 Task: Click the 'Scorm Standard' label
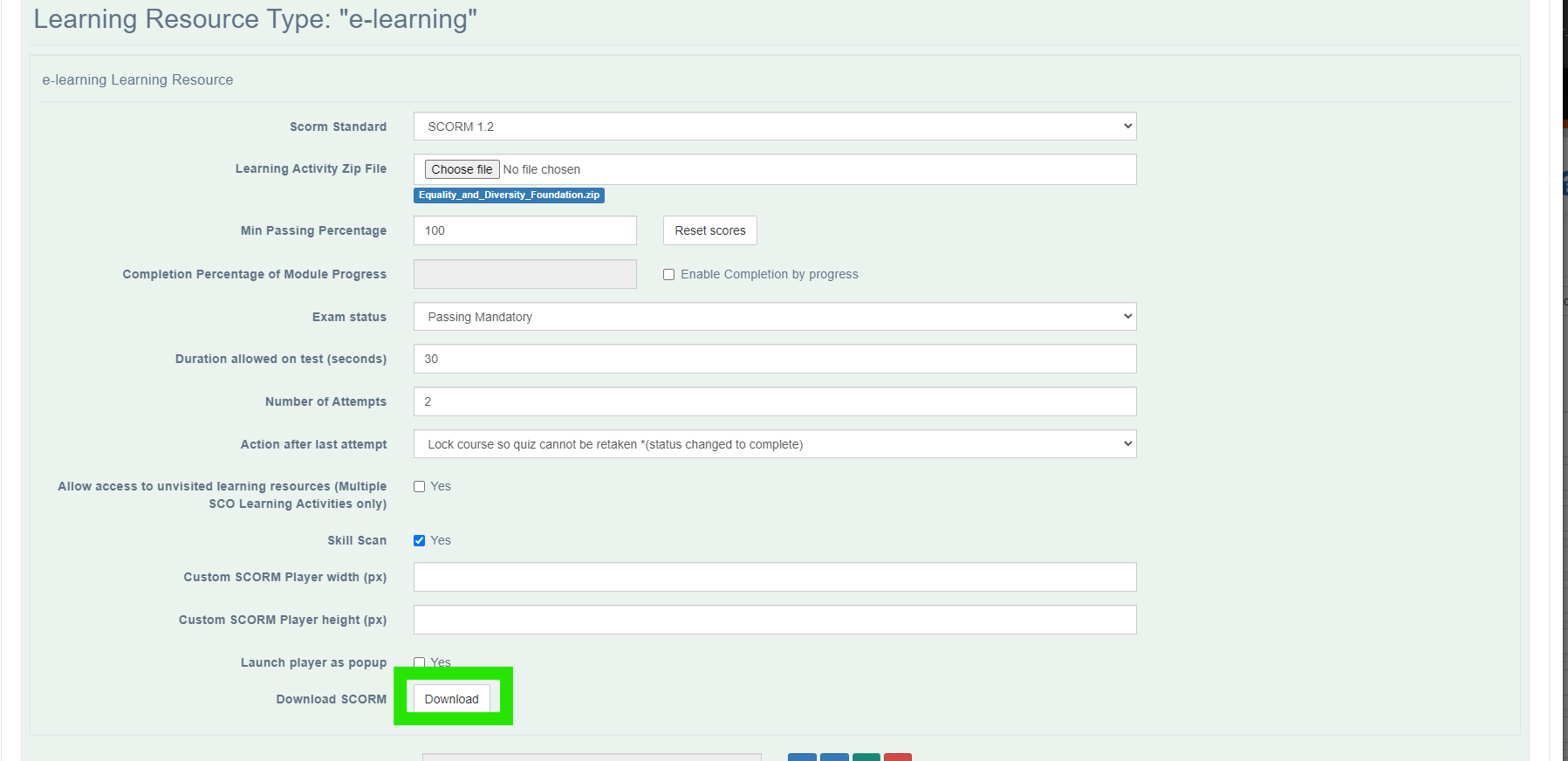tap(339, 127)
